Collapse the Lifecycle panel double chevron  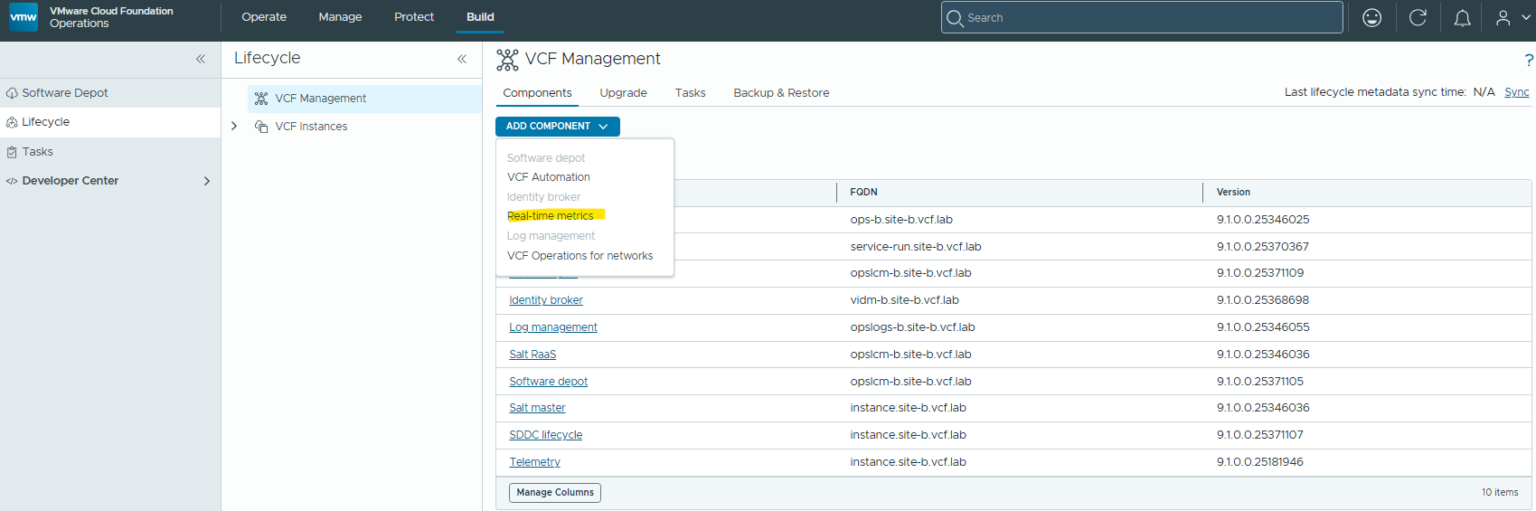(x=462, y=59)
